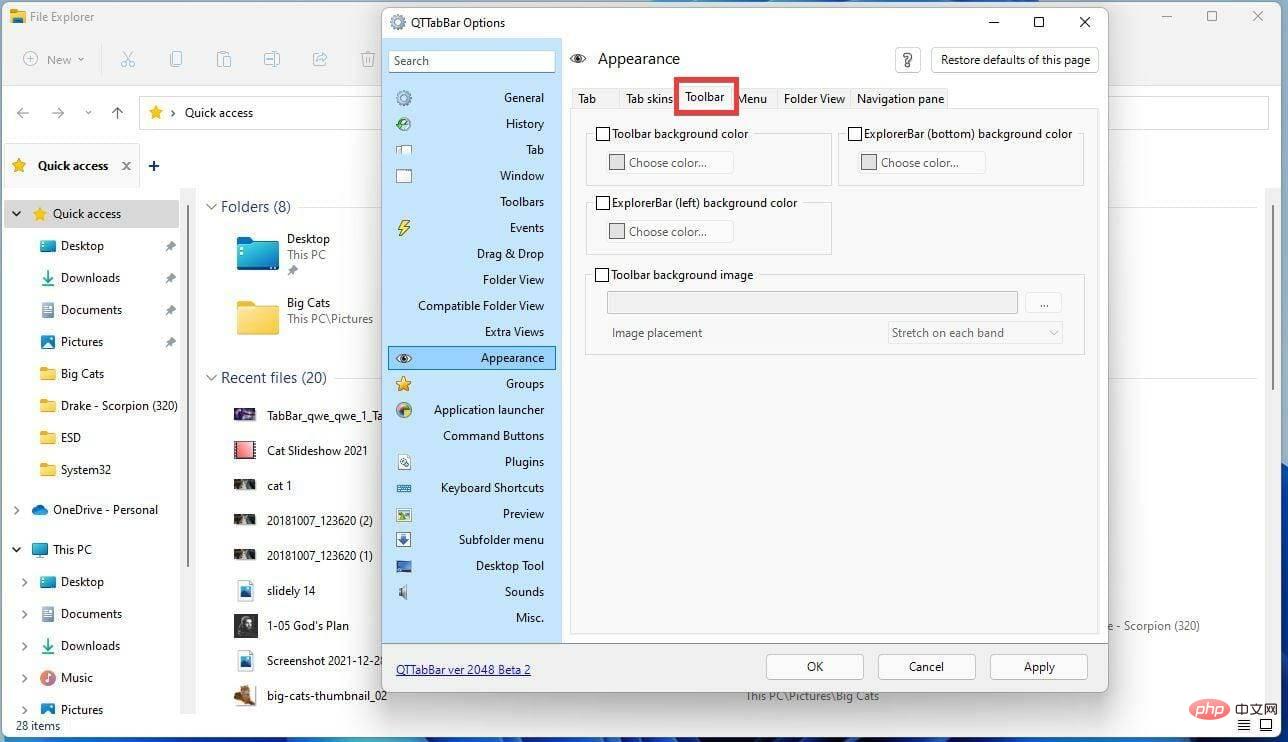Click the Plugins icon in options list
Image resolution: width=1288 pixels, height=742 pixels.
[x=404, y=462]
